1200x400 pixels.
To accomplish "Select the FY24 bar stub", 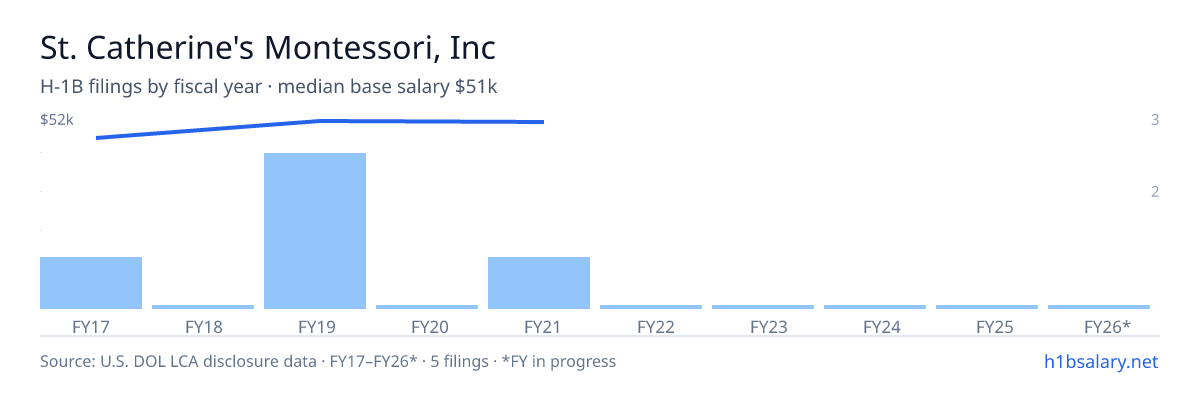I will point(875,307).
